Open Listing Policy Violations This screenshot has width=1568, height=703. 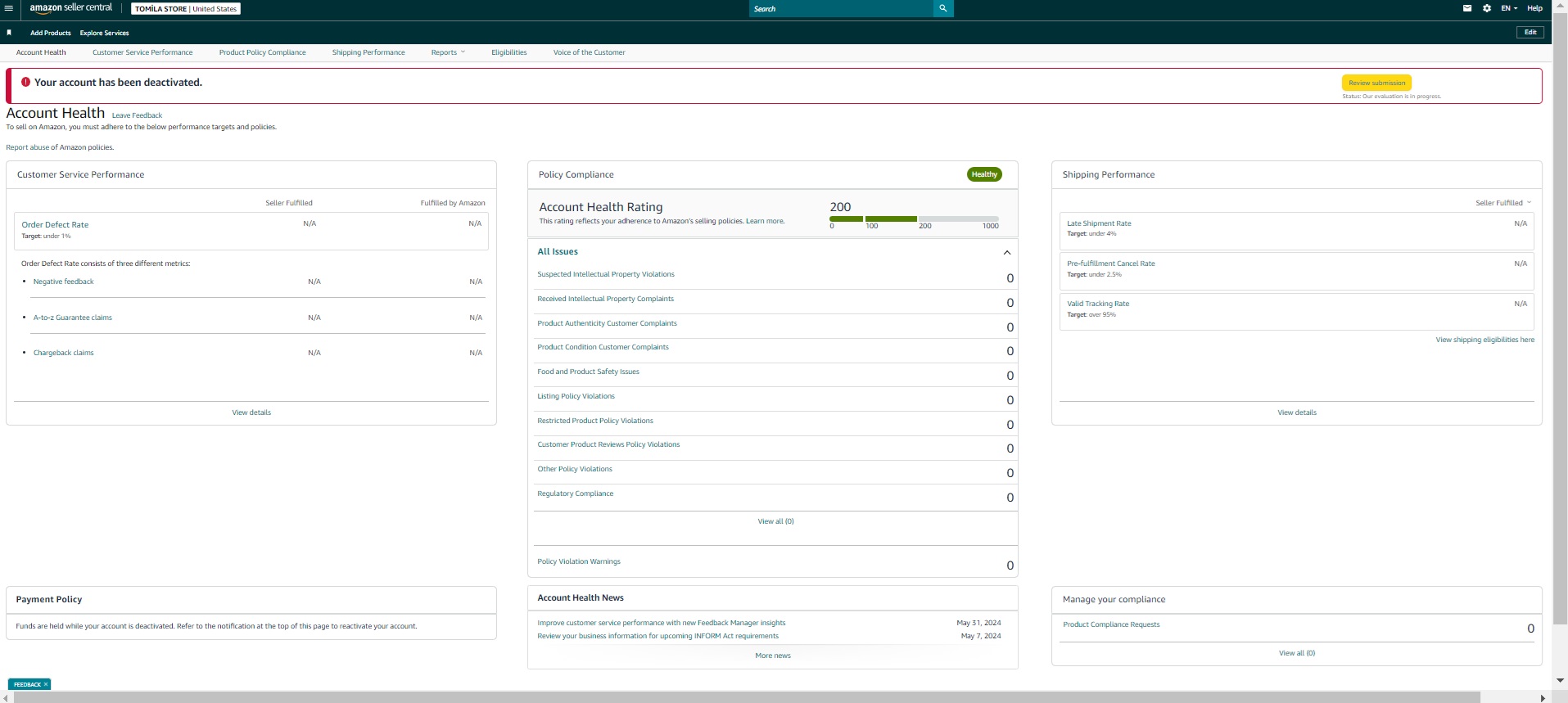576,396
